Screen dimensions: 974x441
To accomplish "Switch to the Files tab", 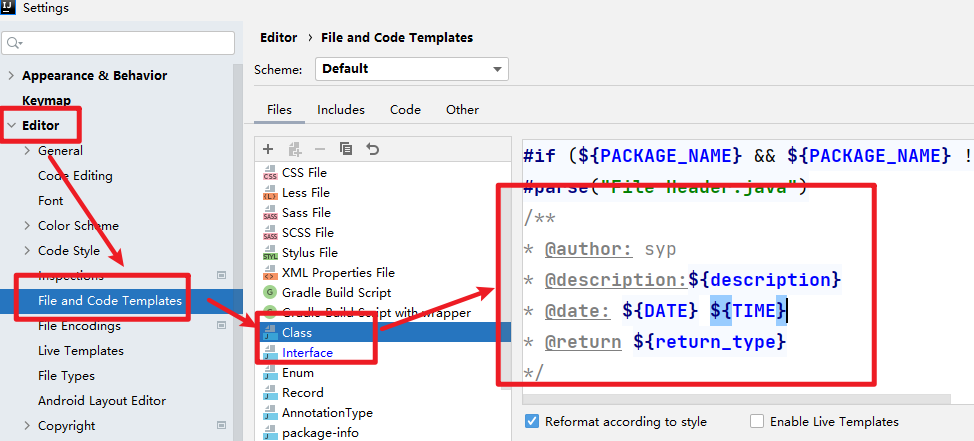I will point(280,110).
